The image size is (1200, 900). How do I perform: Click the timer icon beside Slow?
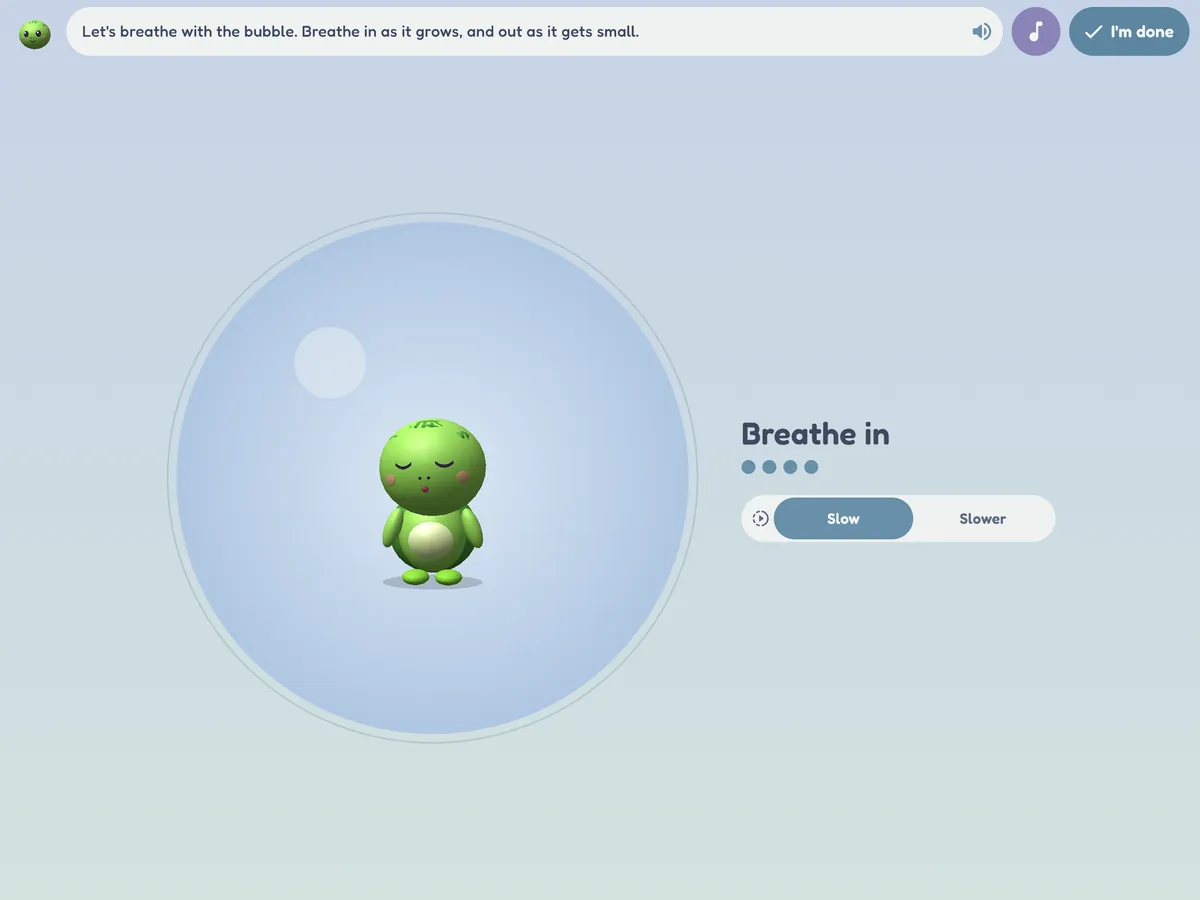coord(760,519)
